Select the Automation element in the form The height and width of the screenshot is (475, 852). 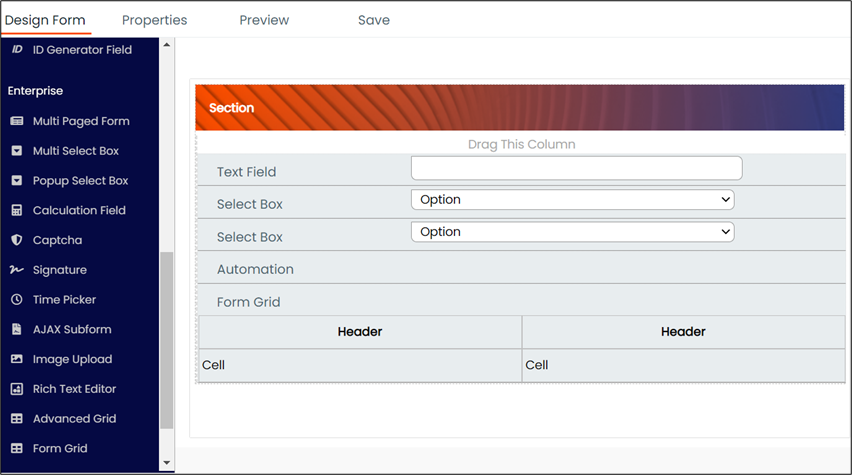click(255, 270)
